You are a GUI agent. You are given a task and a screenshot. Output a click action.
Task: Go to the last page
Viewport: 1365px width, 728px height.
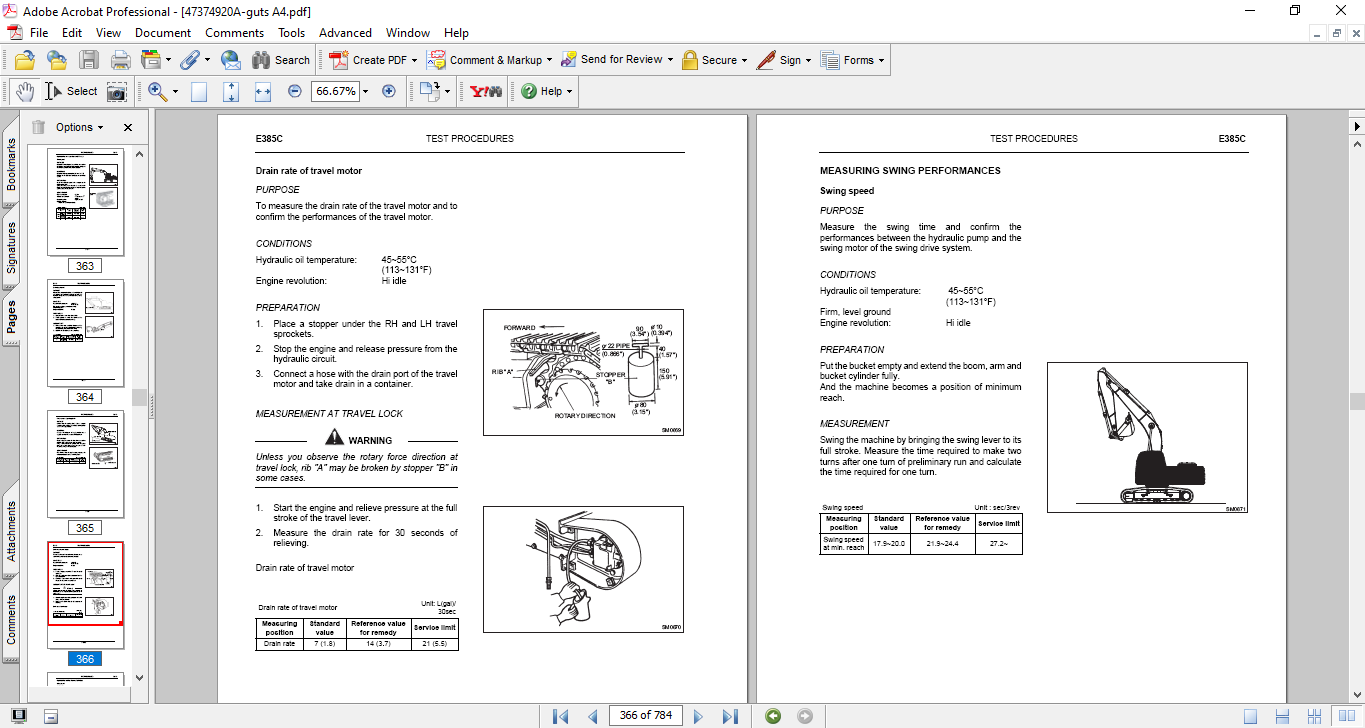[x=730, y=716]
